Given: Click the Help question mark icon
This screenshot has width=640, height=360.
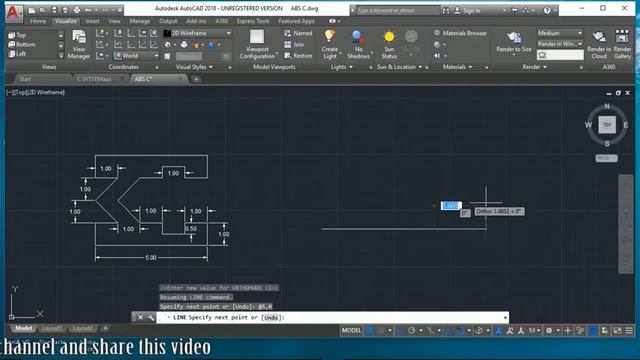Looking at the screenshot, I should coord(547,11).
